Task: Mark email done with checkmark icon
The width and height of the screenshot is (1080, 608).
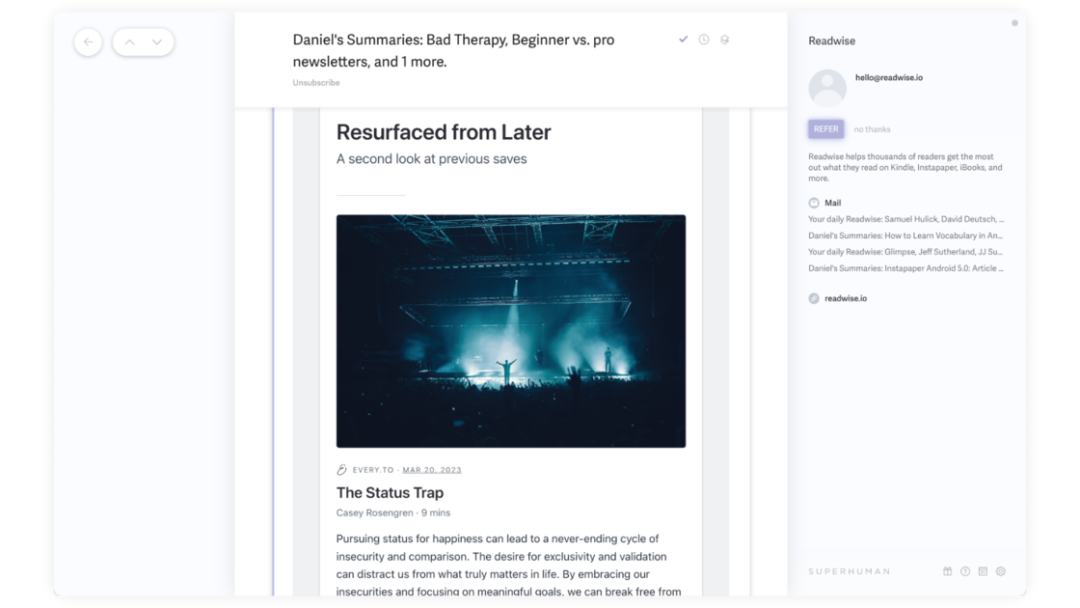Action: [x=683, y=39]
